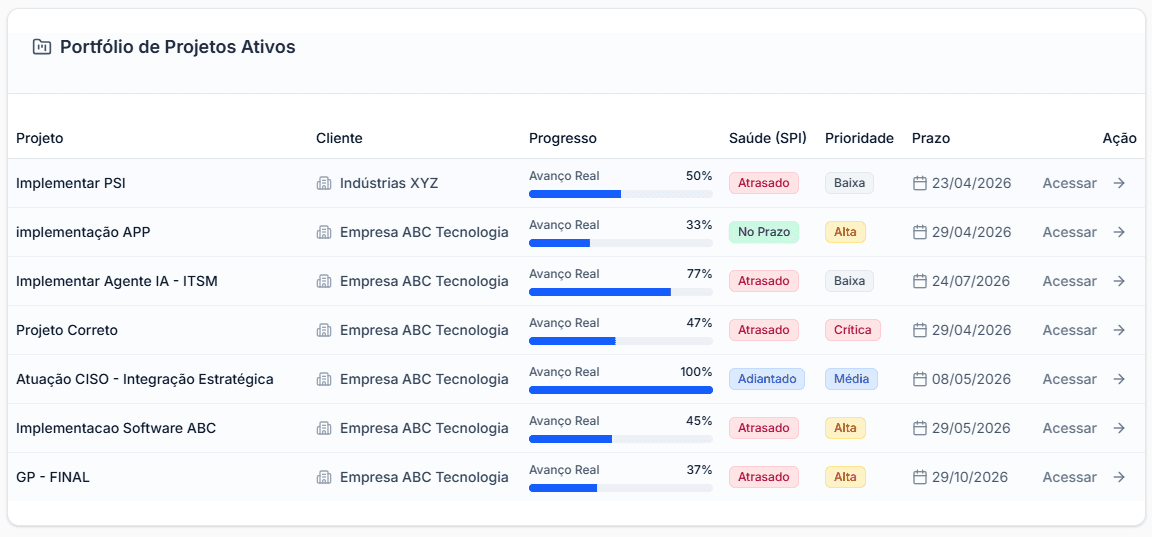Screen dimensions: 1152x537
Task: Open Acessar link for Projeto Correto
Action: tap(1069, 330)
